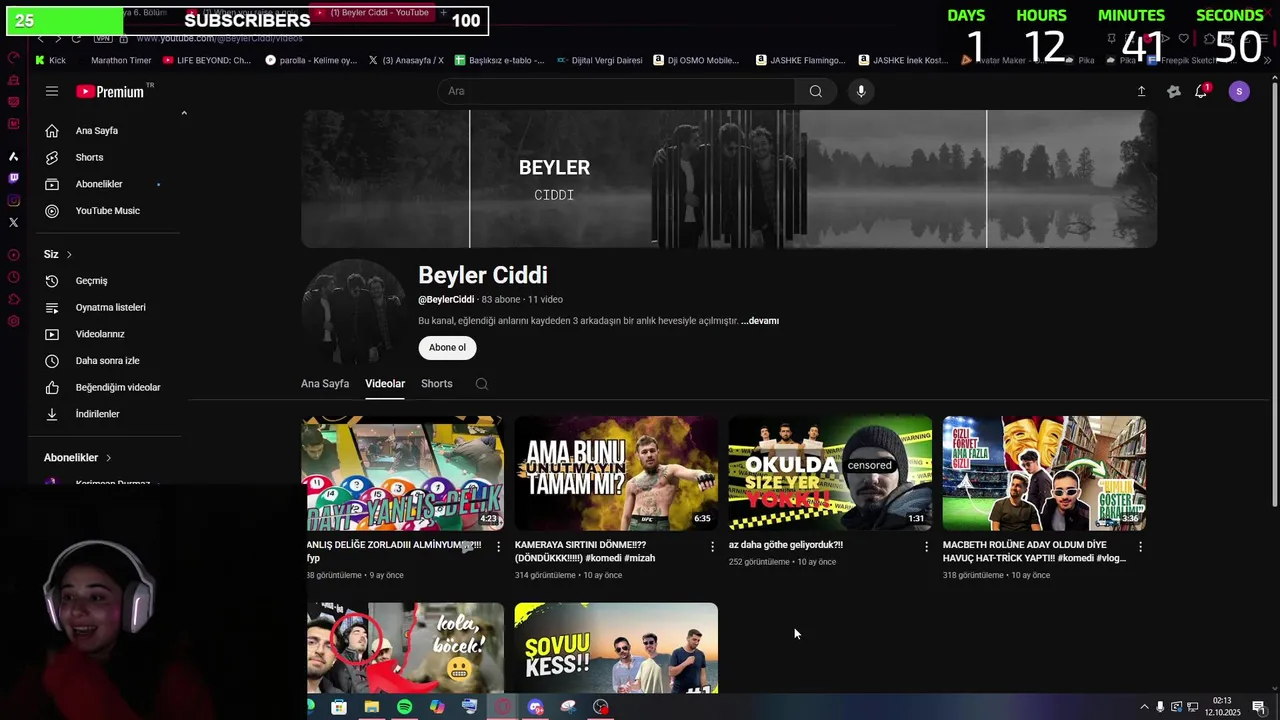
Task: Click in the Ara search field
Action: click(616, 91)
